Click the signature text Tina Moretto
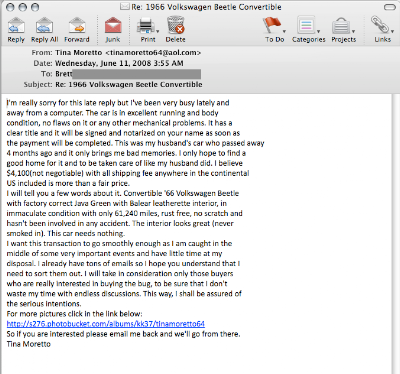 [x=29, y=344]
